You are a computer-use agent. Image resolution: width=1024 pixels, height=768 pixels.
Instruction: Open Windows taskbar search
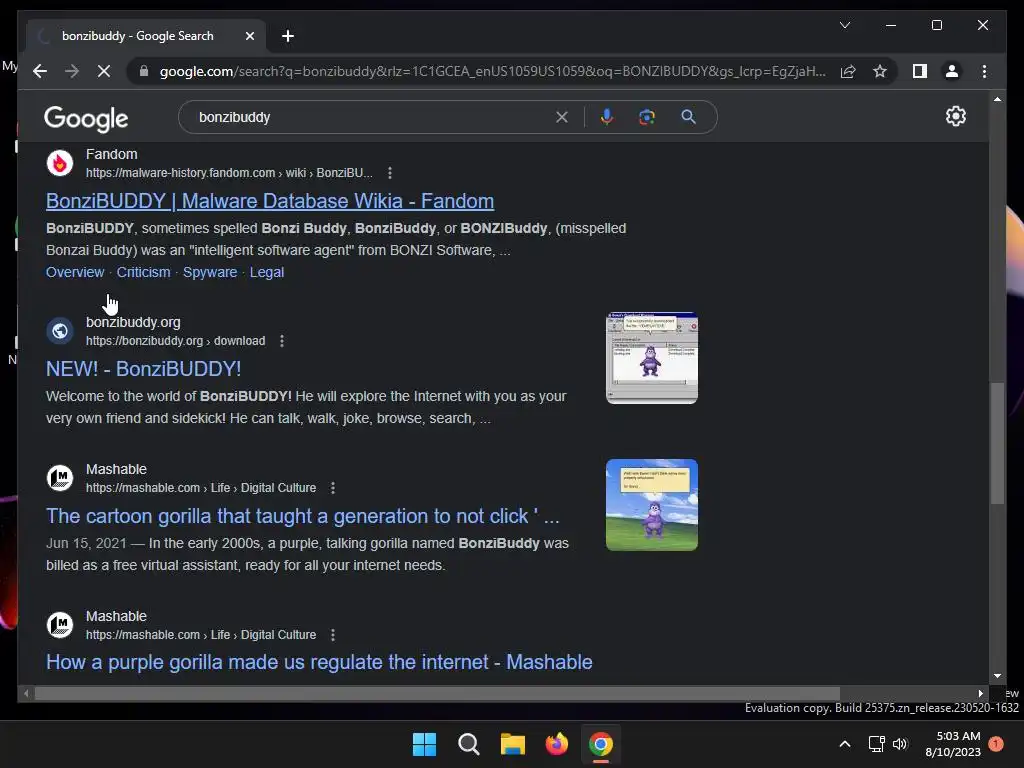[469, 744]
